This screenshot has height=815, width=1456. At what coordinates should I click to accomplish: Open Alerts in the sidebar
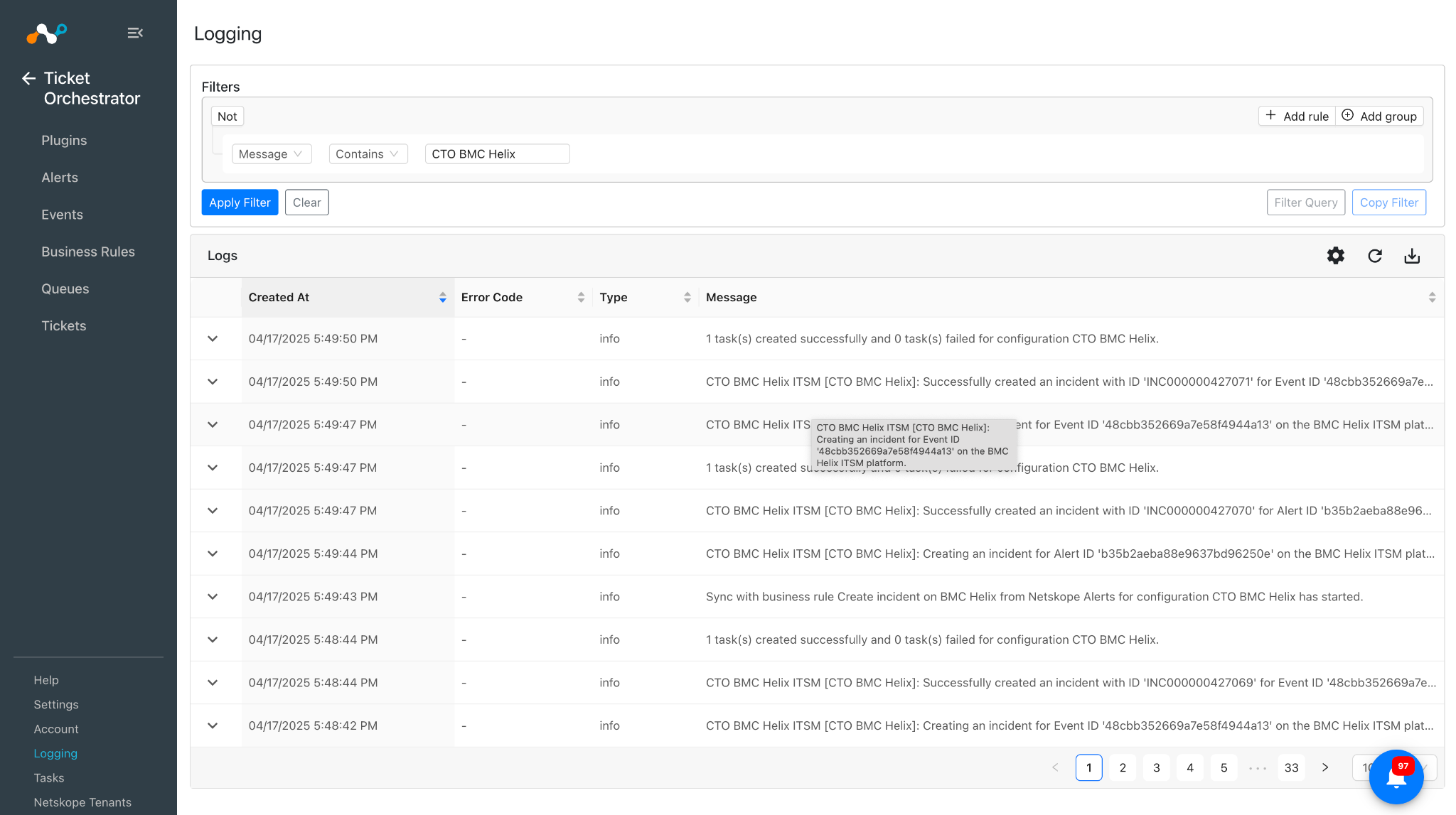tap(60, 178)
